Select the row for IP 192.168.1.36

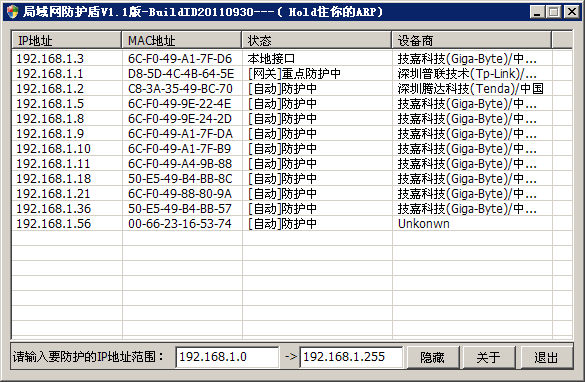292,209
